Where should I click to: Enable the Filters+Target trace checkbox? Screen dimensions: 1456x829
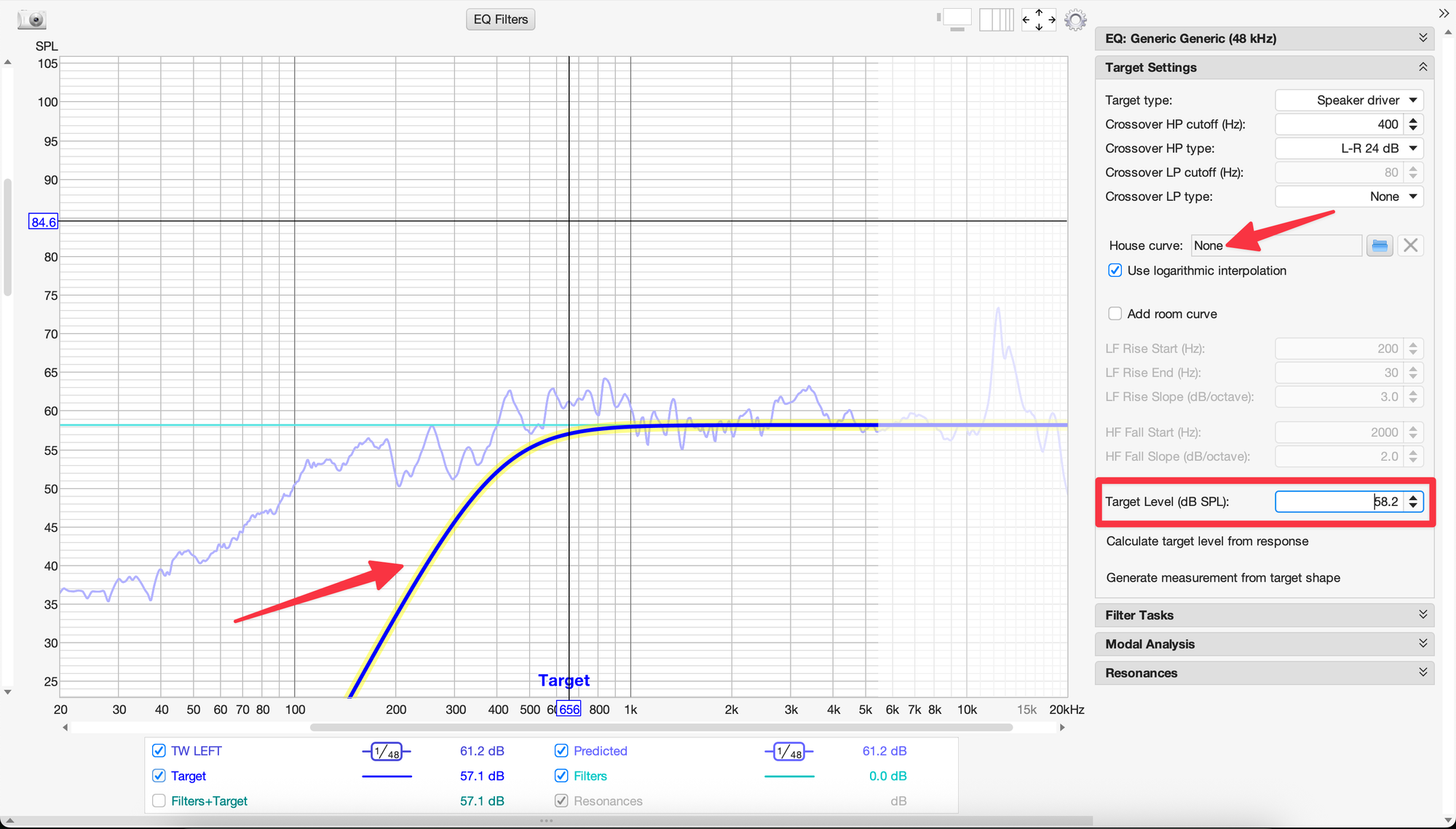(159, 801)
